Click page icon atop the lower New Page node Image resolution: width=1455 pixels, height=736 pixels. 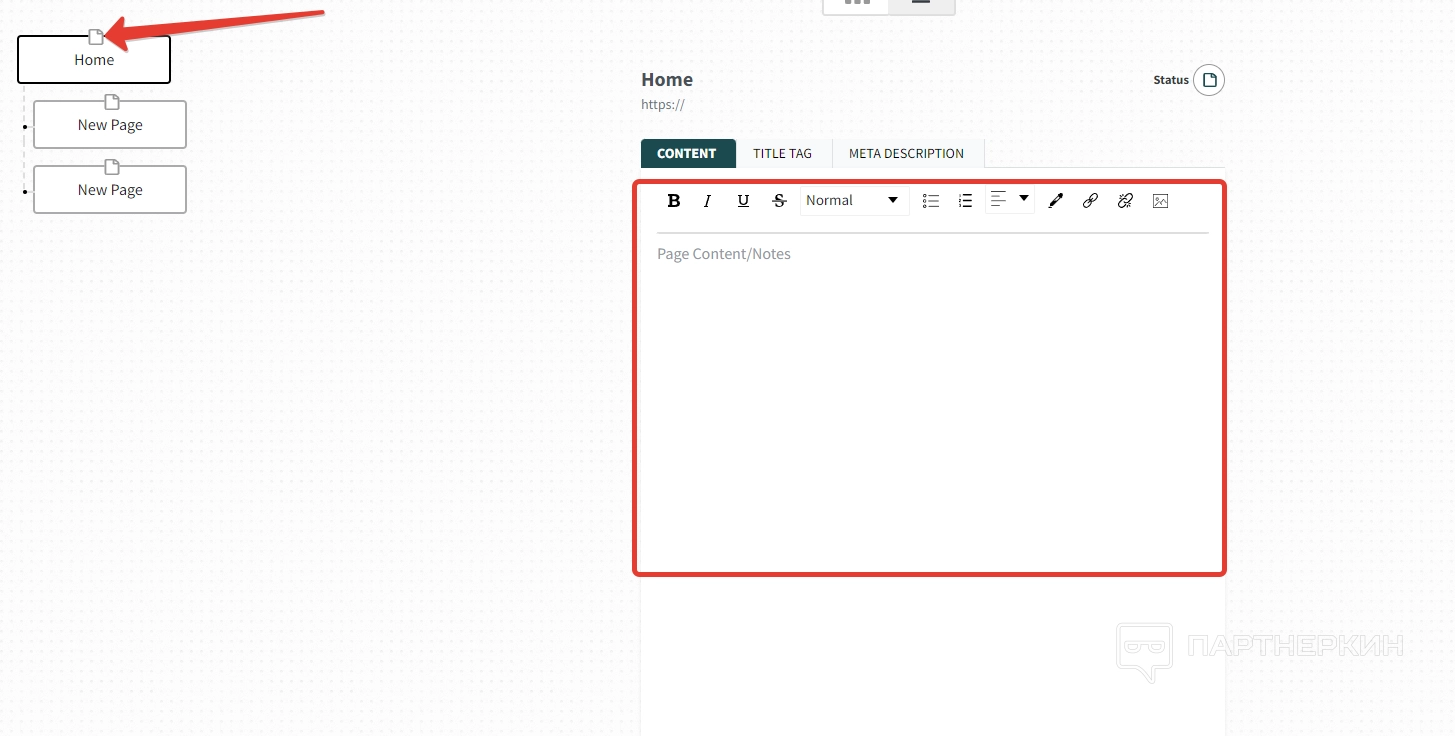coord(112,167)
